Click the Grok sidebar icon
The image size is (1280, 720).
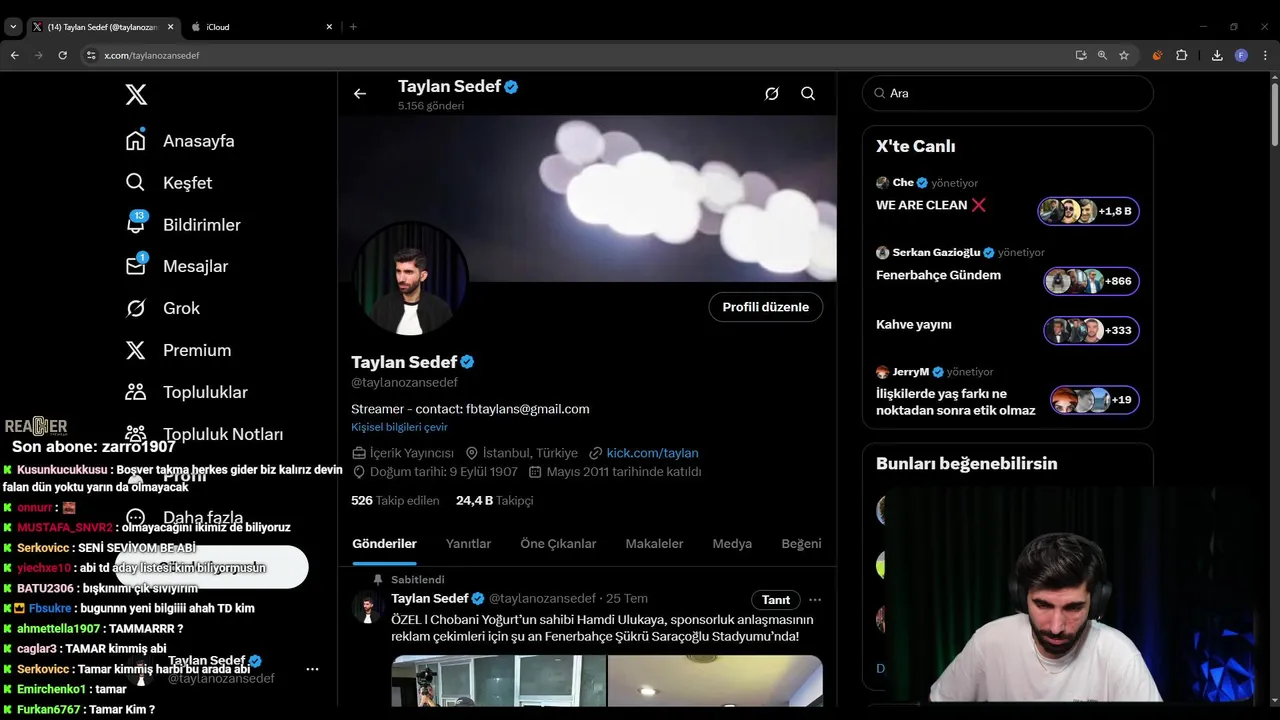(135, 308)
